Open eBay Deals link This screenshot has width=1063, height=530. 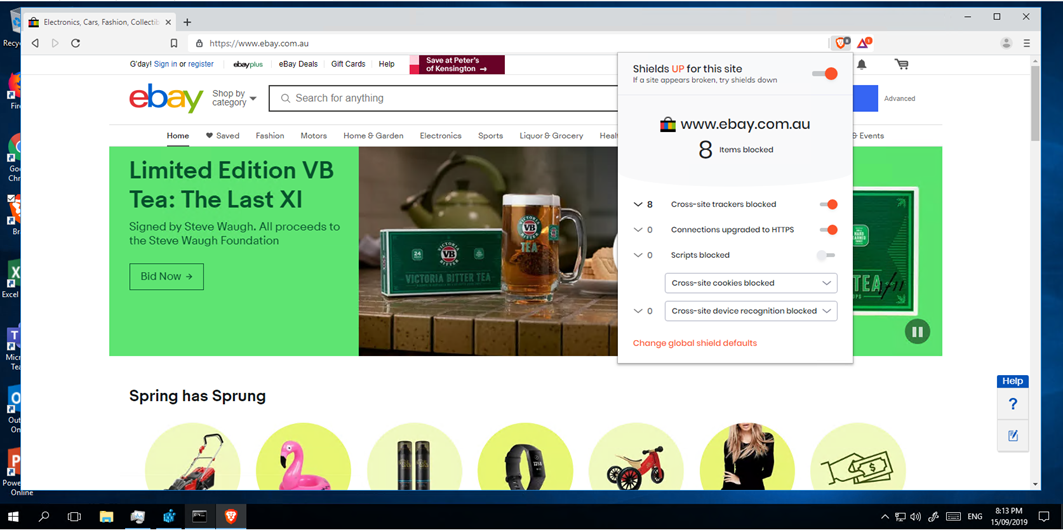[298, 64]
